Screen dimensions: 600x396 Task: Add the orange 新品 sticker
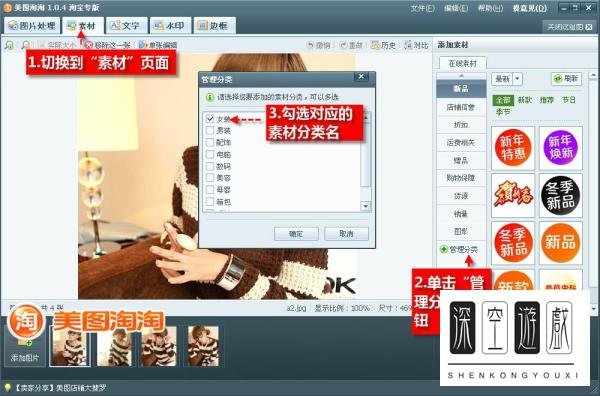coord(561,243)
